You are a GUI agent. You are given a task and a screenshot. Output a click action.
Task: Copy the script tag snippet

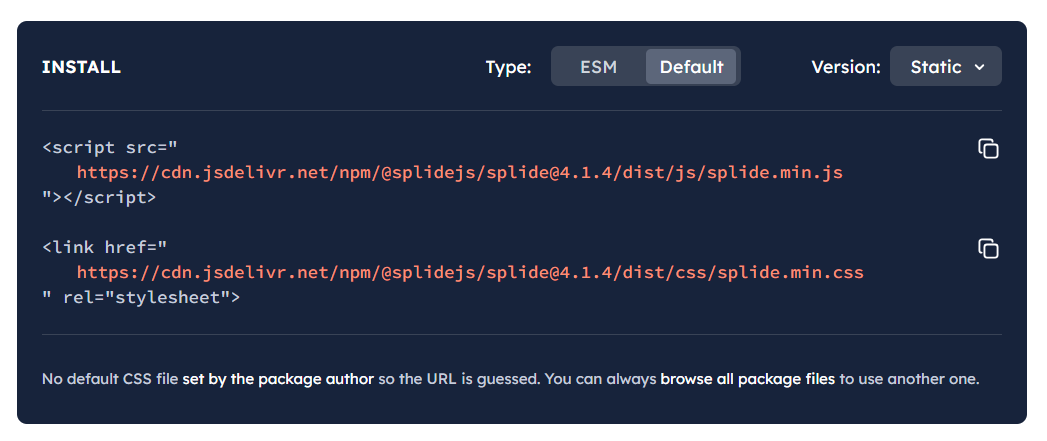point(988,148)
